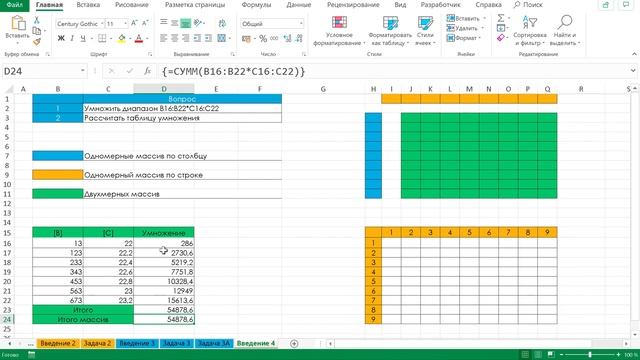The height and width of the screenshot is (360, 640).
Task: Open the Общий number format dropdown
Action: coord(301,24)
